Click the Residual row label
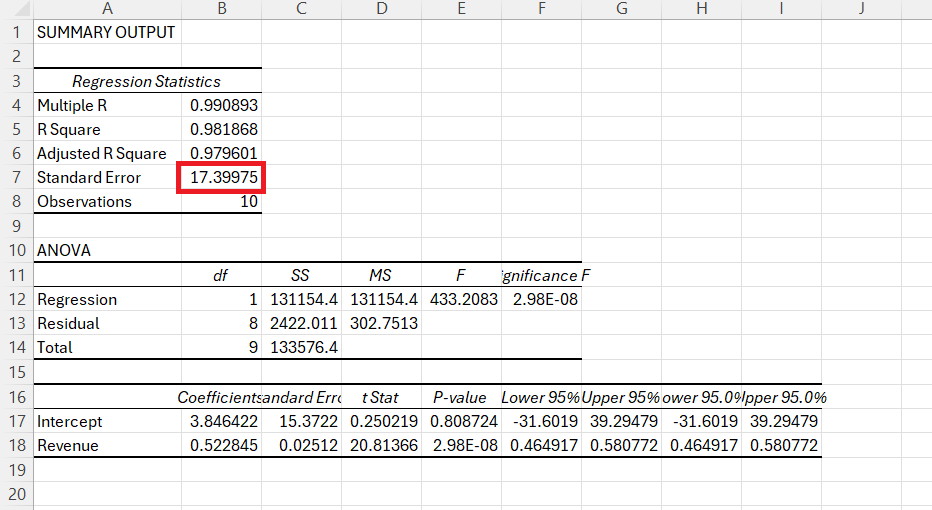Image resolution: width=932 pixels, height=510 pixels. [107, 323]
